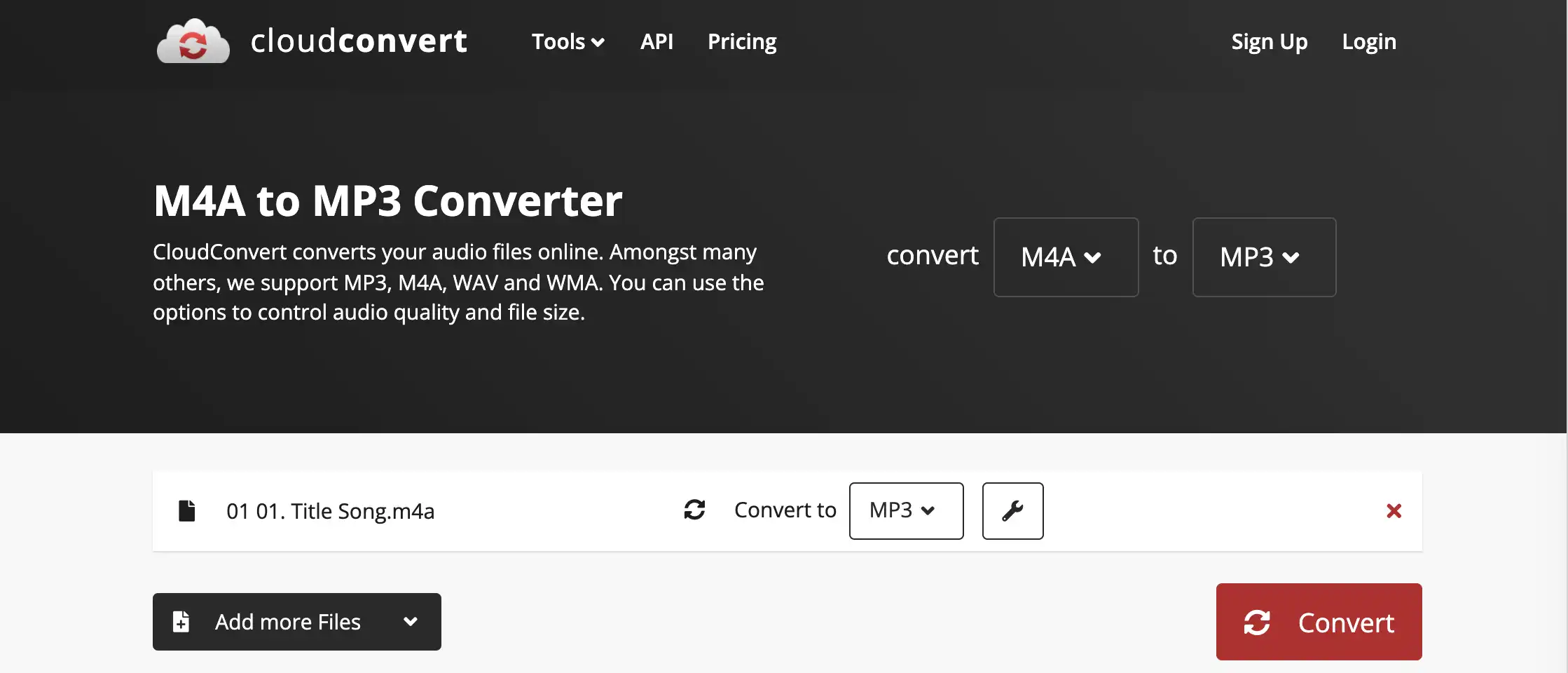Select the file name 01 01. Title Song.m4a
Viewport: 1568px width, 673px height.
point(330,511)
